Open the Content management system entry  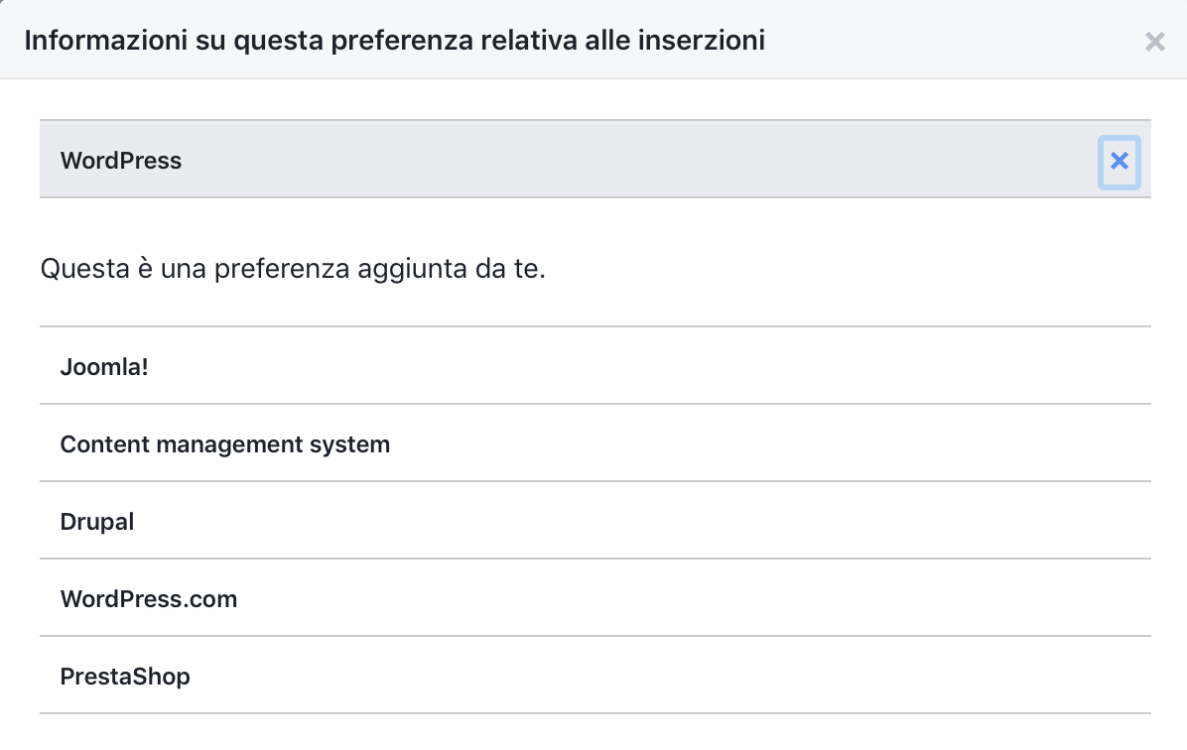[222, 443]
